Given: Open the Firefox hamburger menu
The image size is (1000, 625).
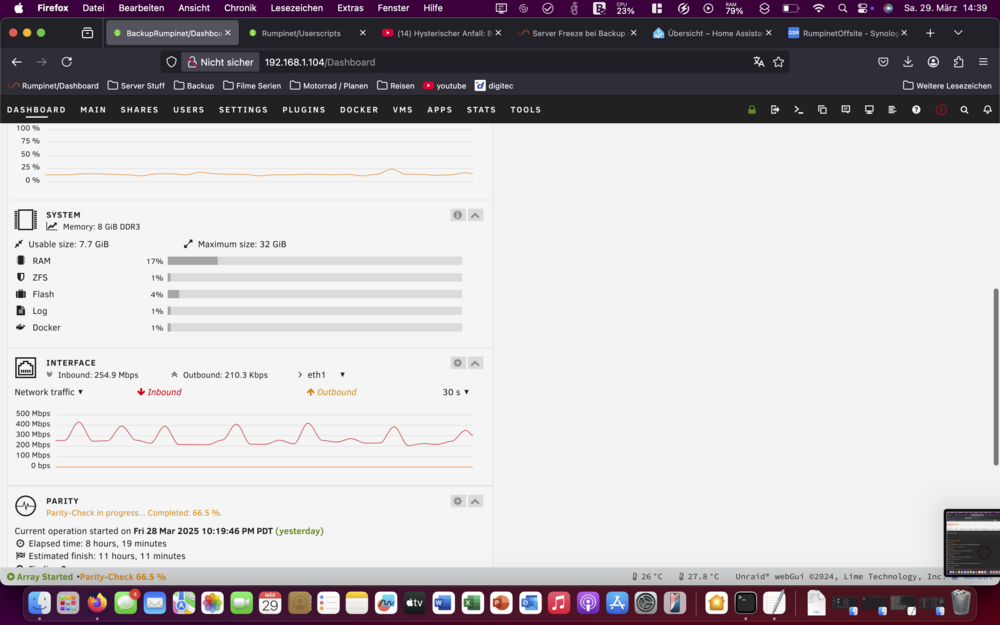Looking at the screenshot, I should 983,62.
